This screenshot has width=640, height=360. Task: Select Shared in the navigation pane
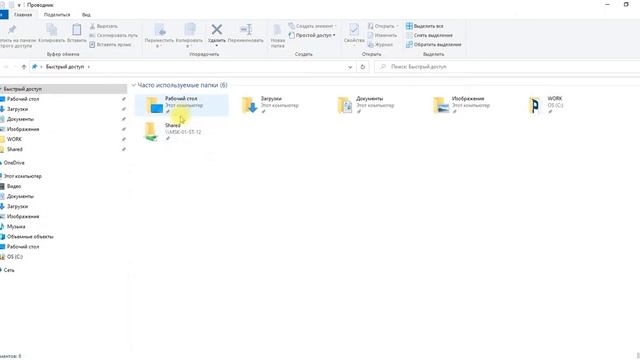[x=15, y=149]
